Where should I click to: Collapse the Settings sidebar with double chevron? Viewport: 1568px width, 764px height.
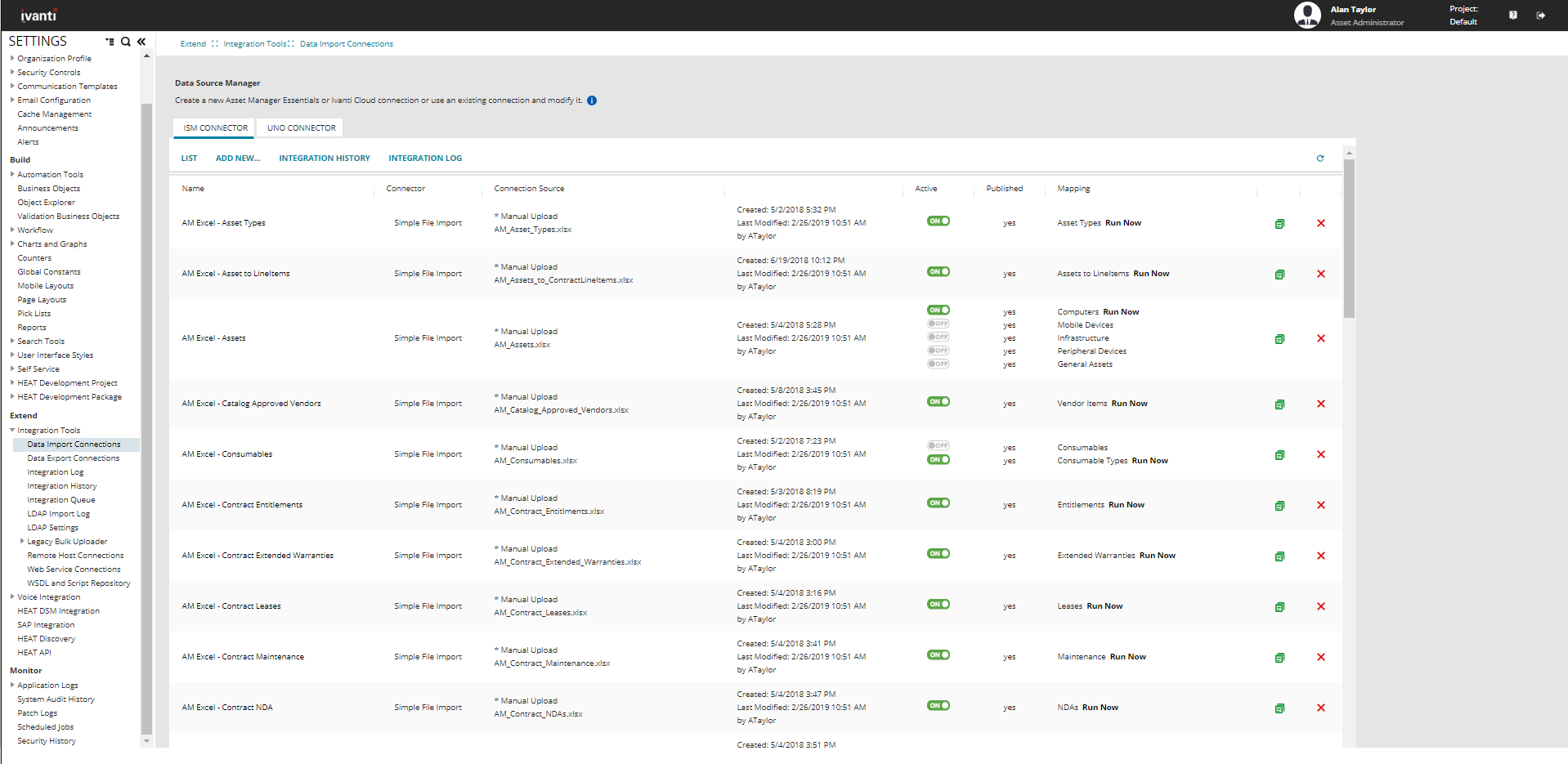click(x=141, y=42)
